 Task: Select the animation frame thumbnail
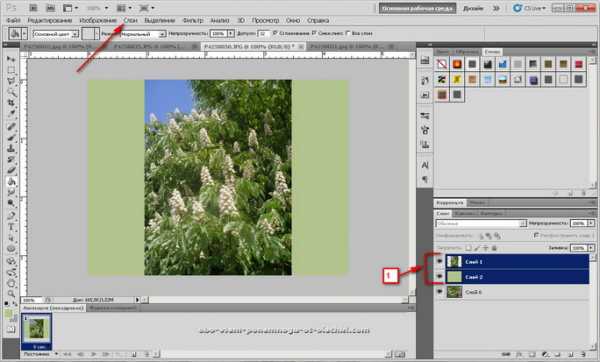[x=37, y=331]
